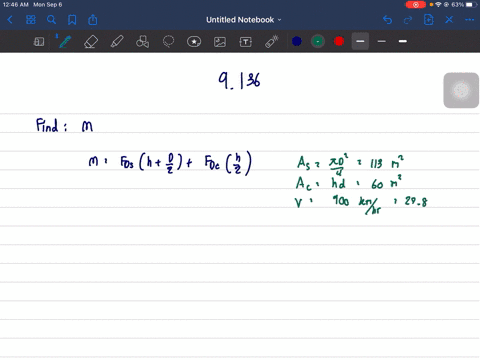Bookmark the current page
480x360 pixels.
72,20
